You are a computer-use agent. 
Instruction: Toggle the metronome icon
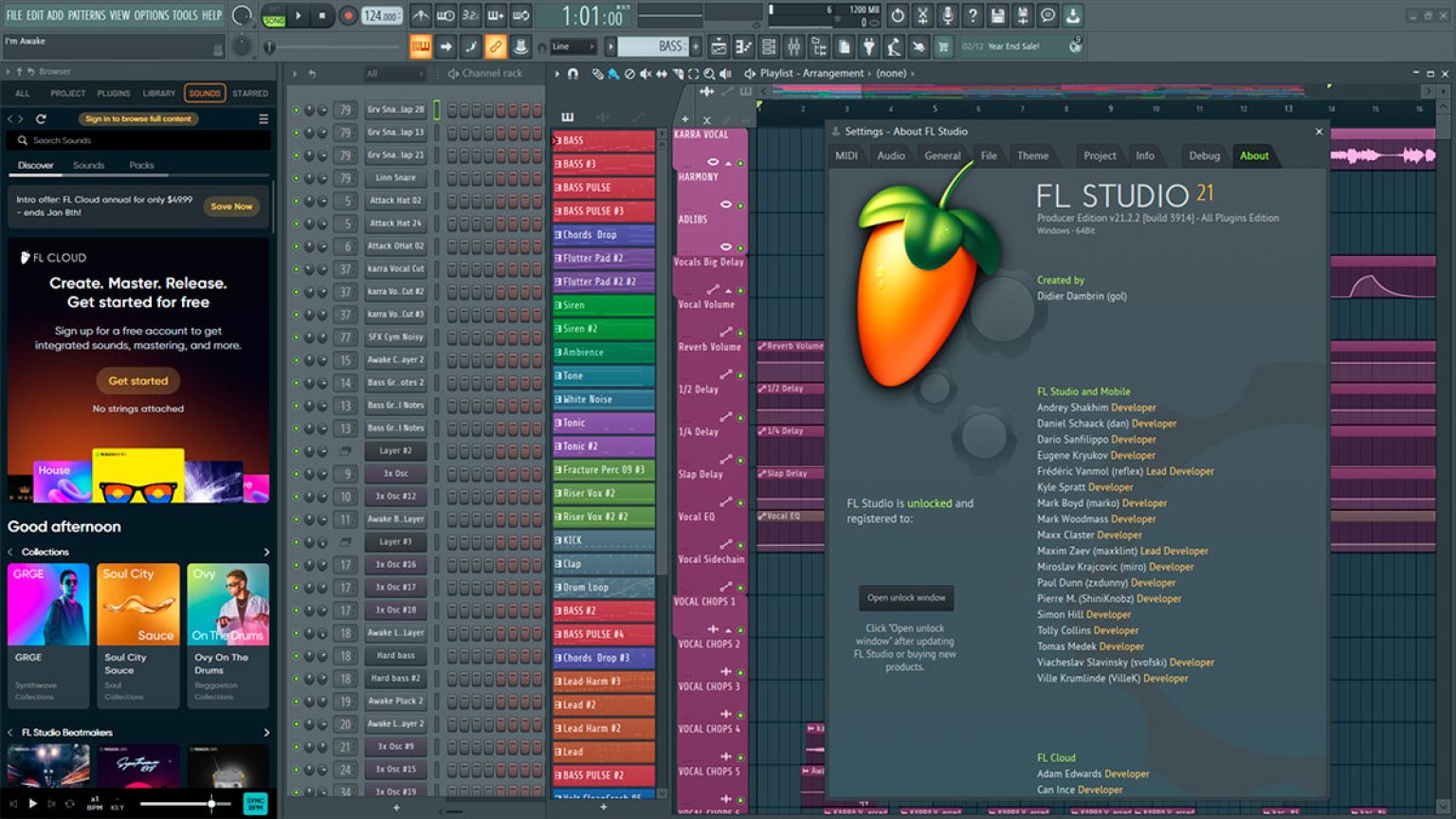(x=421, y=16)
